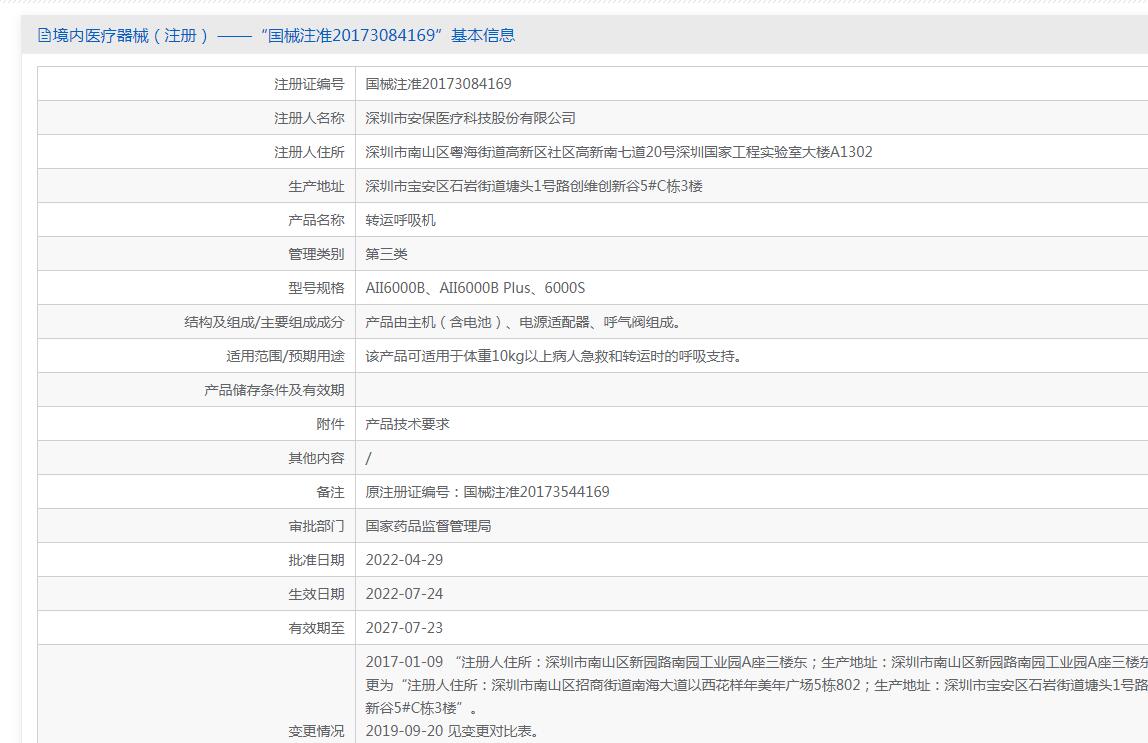Select the label 附件

[330, 424]
